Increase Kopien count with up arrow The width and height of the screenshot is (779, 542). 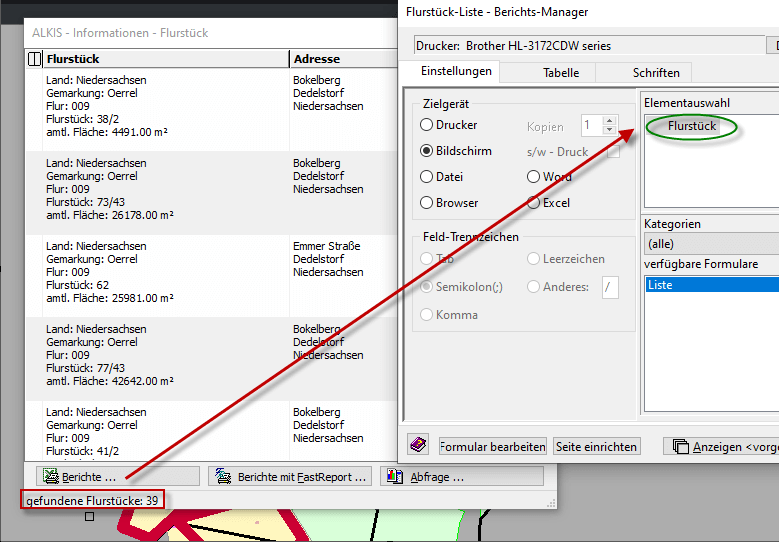pyautogui.click(x=611, y=121)
